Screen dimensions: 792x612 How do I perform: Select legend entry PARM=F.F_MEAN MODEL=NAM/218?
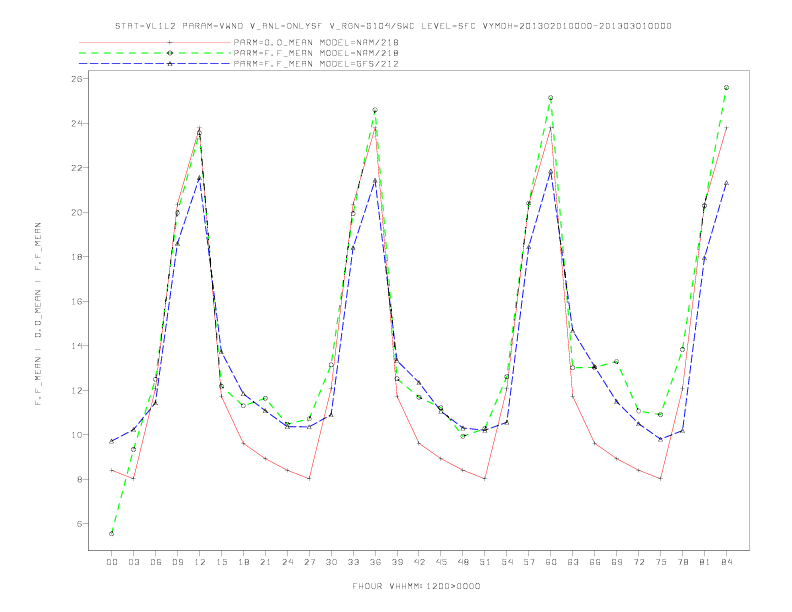click(316, 53)
